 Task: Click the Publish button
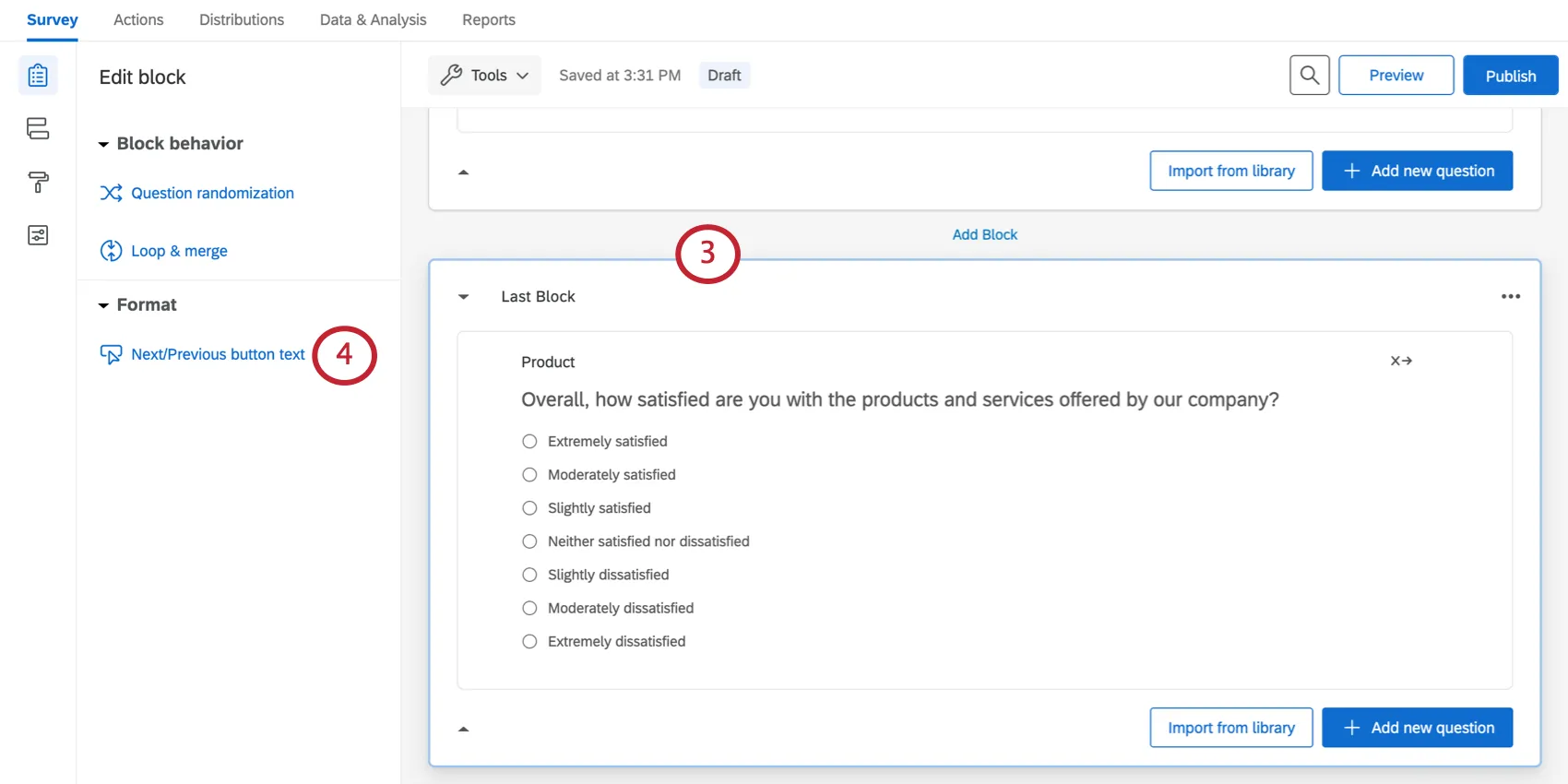[x=1510, y=76]
